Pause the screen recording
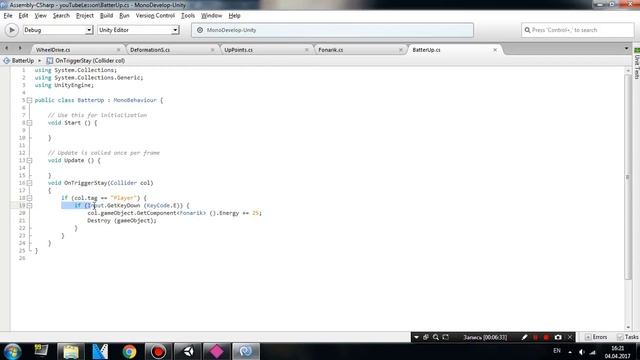Viewport: 640px width, 360px height. pos(536,337)
